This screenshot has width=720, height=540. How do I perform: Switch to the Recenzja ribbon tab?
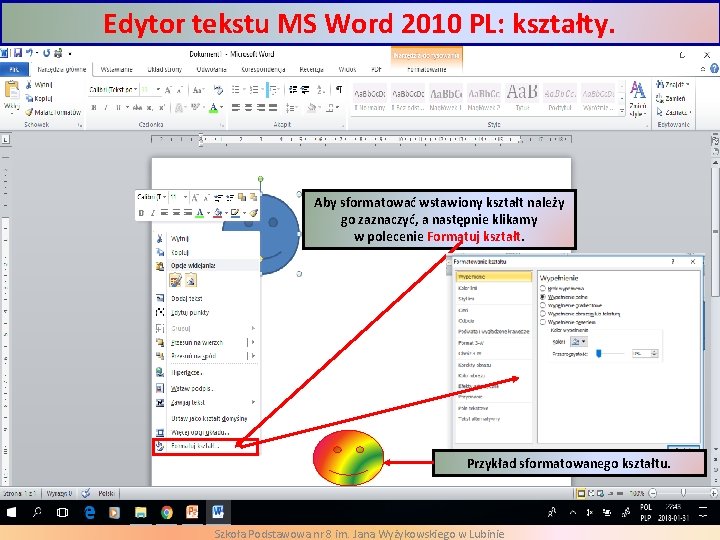tap(311, 69)
